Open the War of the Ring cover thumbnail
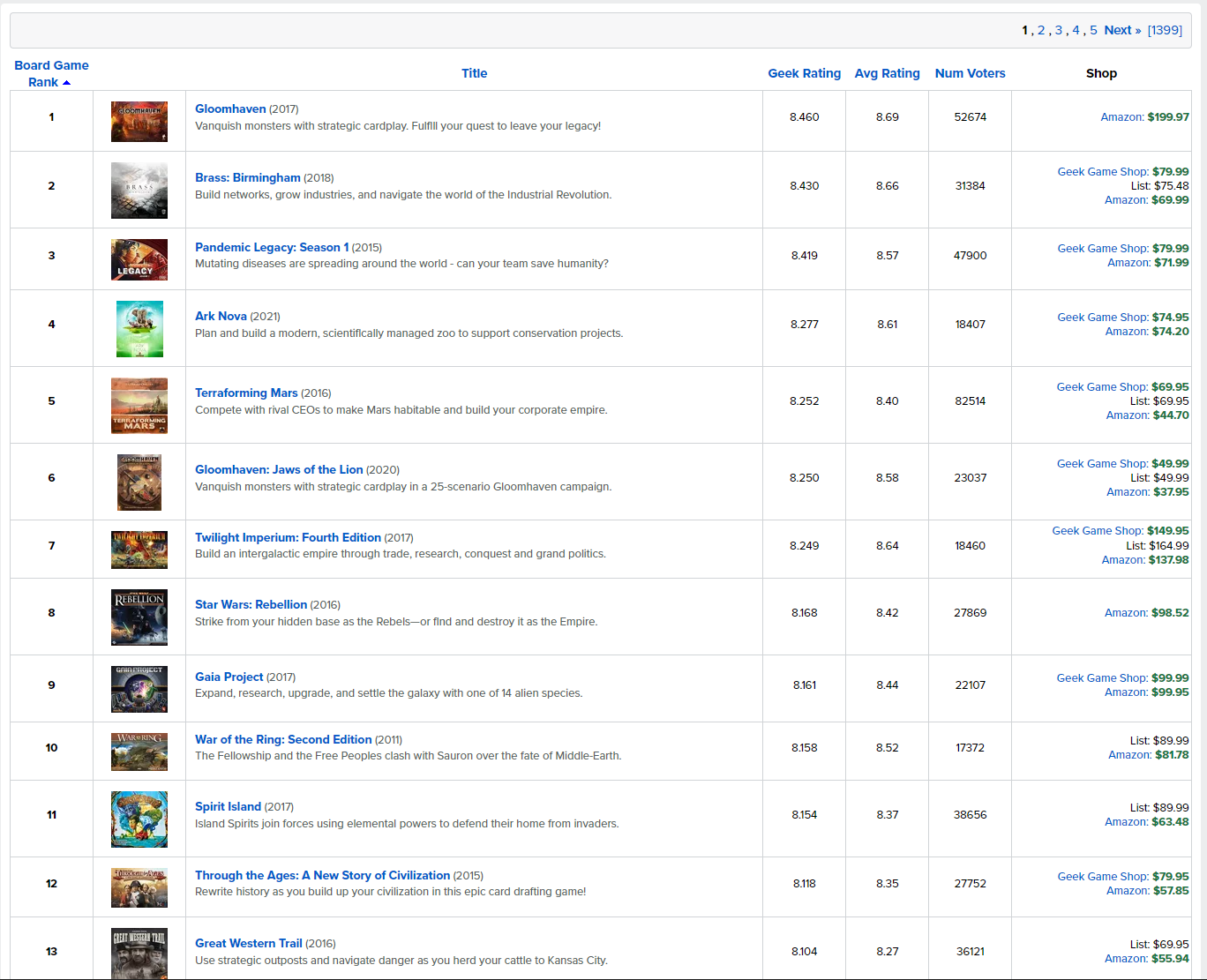Viewport: 1207px width, 980px height. 139,752
